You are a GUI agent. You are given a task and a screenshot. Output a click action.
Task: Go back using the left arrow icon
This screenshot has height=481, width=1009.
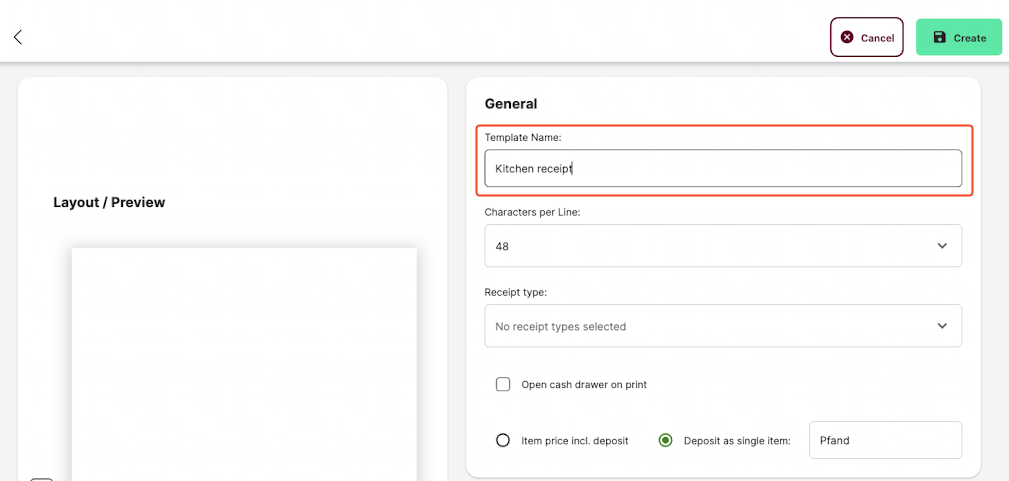[18, 37]
